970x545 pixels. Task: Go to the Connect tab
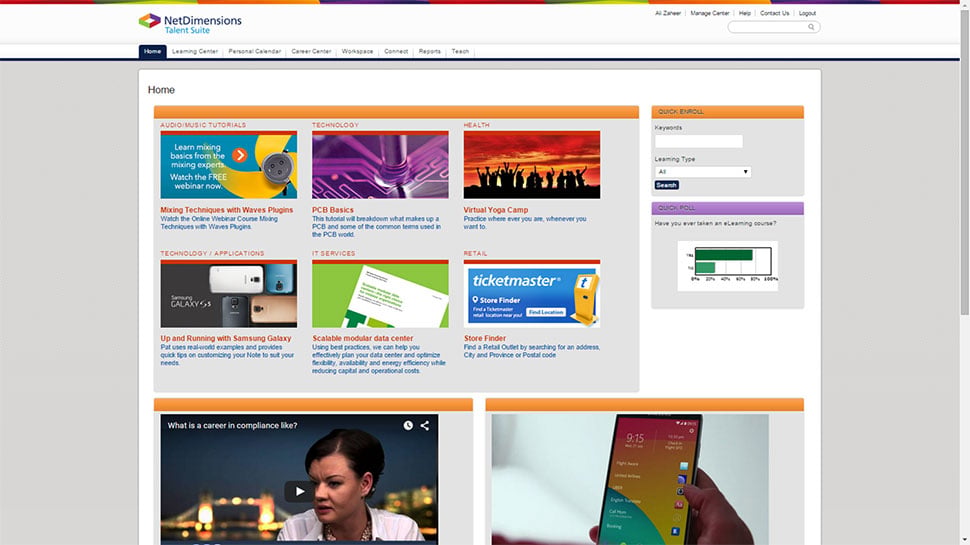396,51
